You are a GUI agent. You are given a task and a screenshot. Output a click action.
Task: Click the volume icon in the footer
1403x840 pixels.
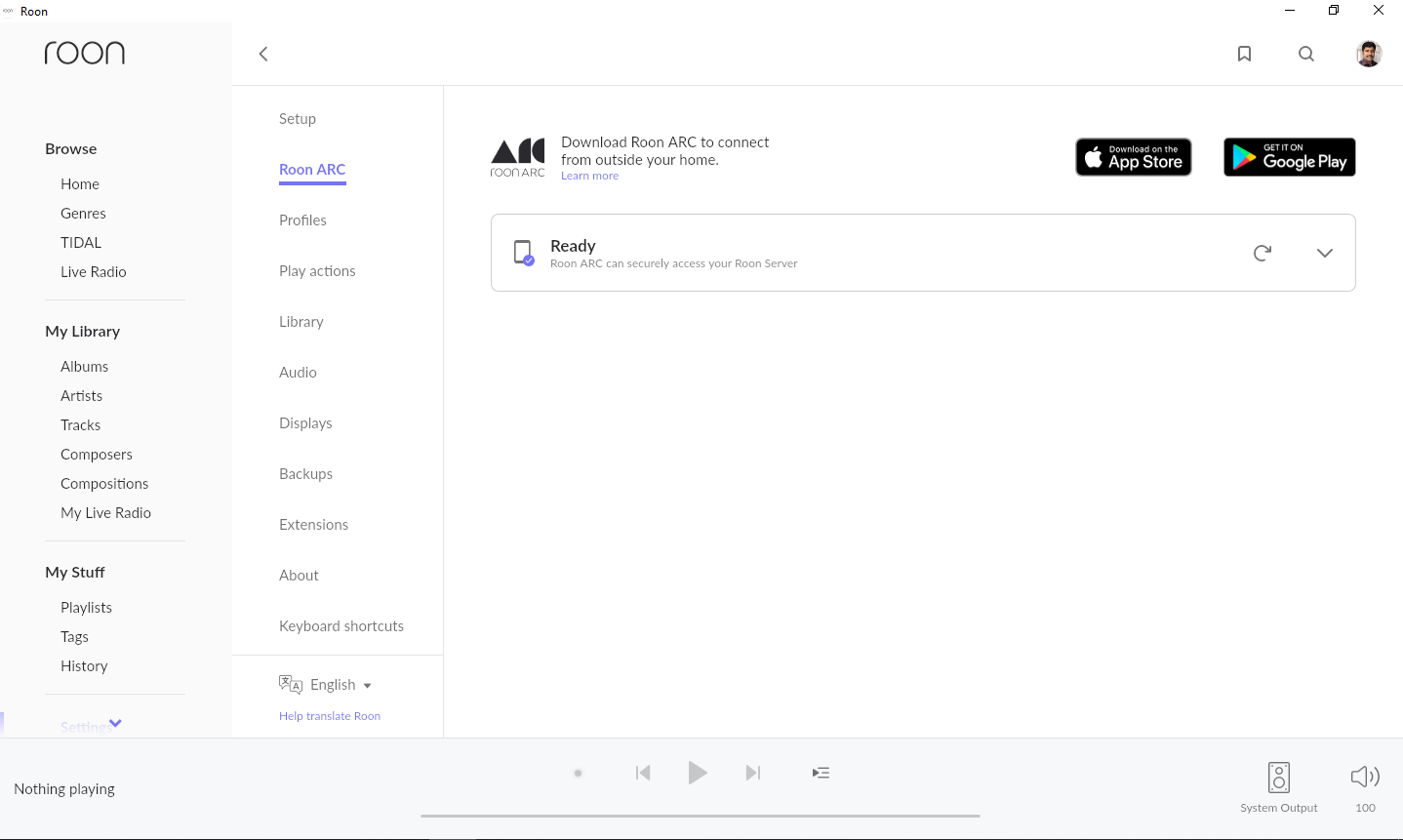[1365, 776]
